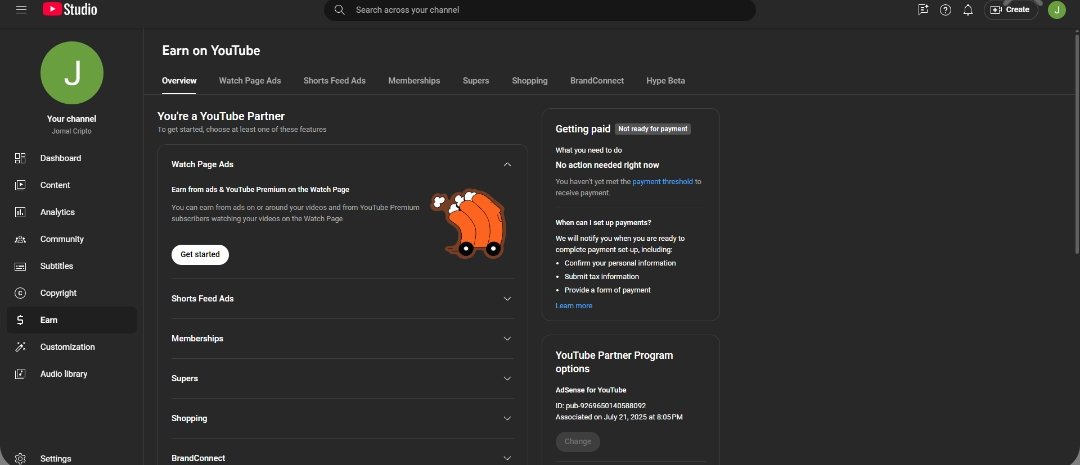
Task: Click the Community people icon
Action: [x=20, y=239]
